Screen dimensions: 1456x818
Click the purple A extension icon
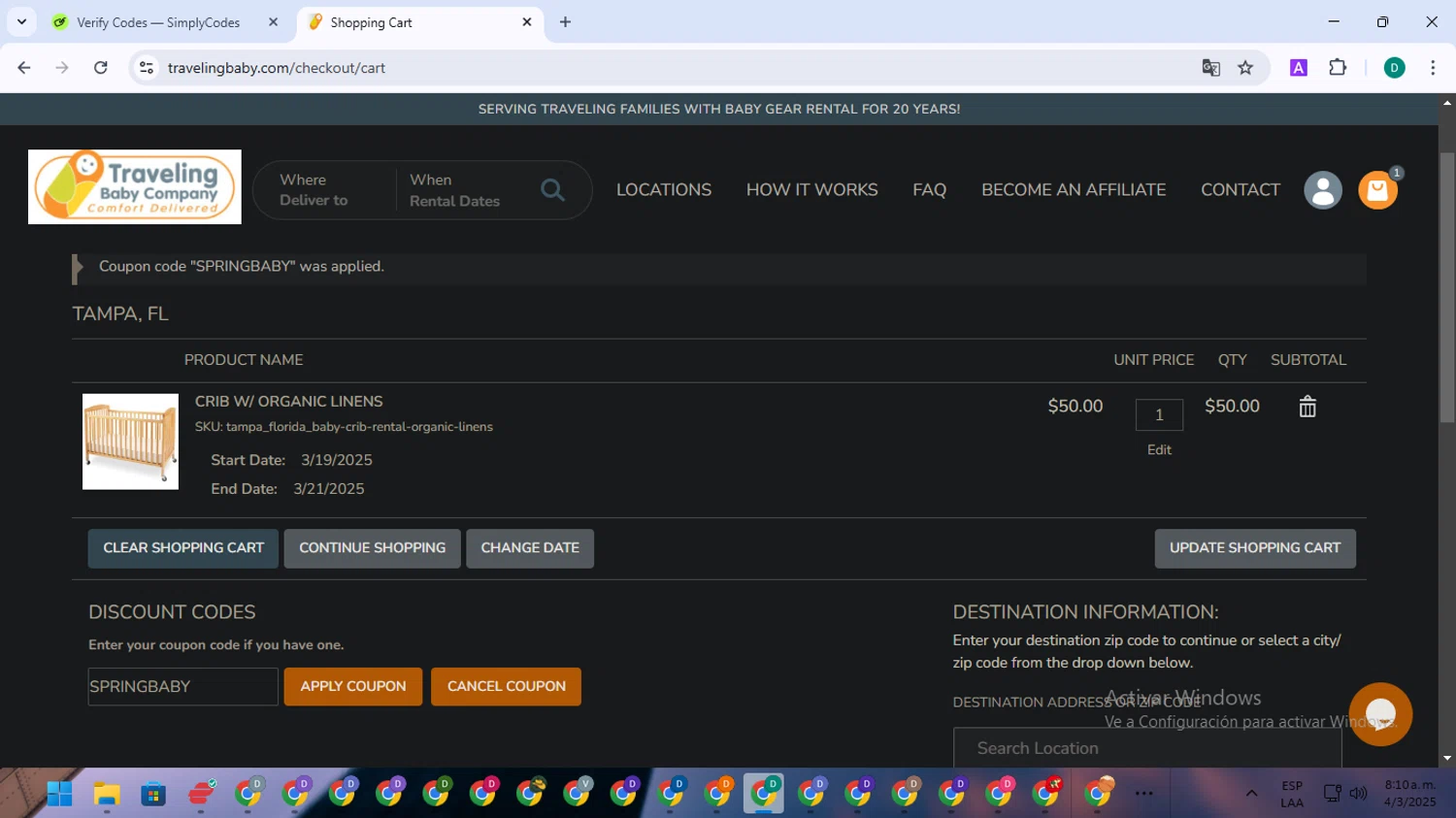click(x=1299, y=68)
